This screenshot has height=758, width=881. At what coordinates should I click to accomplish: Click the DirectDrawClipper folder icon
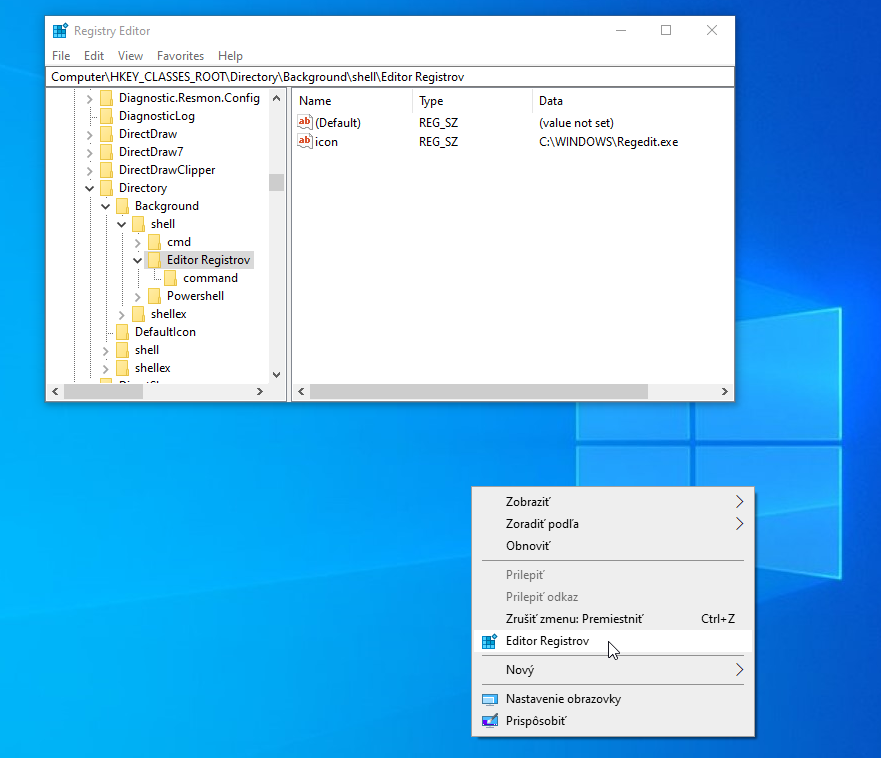(107, 170)
